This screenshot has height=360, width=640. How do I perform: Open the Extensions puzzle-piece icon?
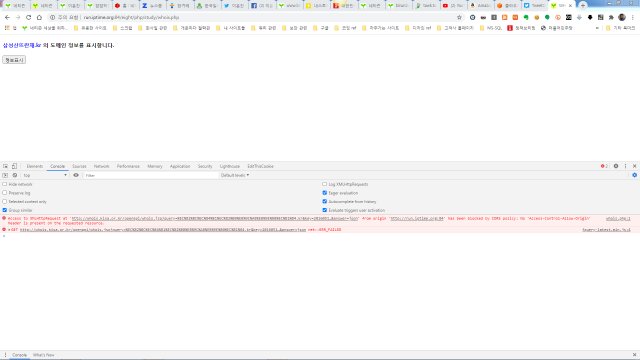pos(611,18)
